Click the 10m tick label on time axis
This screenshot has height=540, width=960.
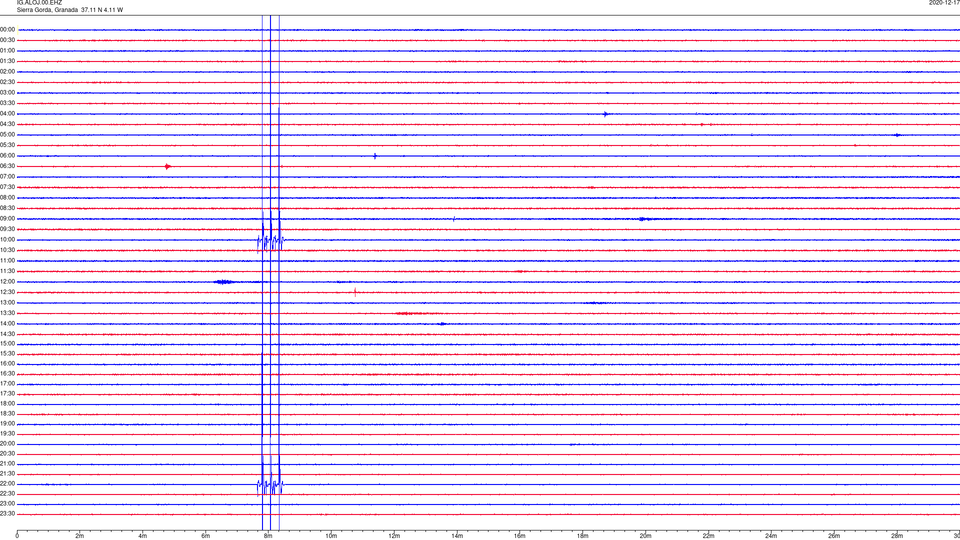tap(331, 536)
